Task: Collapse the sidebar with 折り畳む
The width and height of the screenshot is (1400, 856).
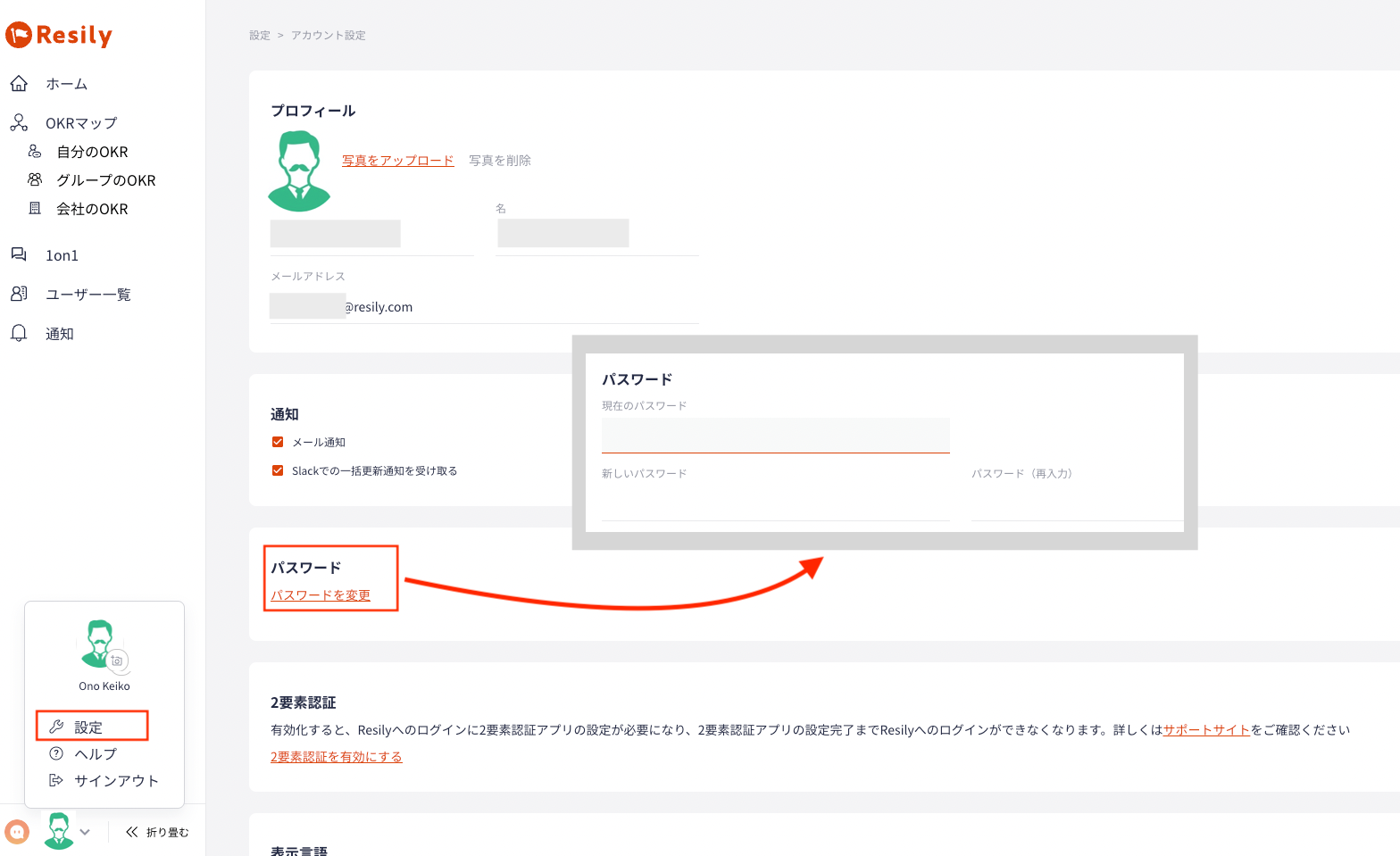Action: [x=157, y=832]
